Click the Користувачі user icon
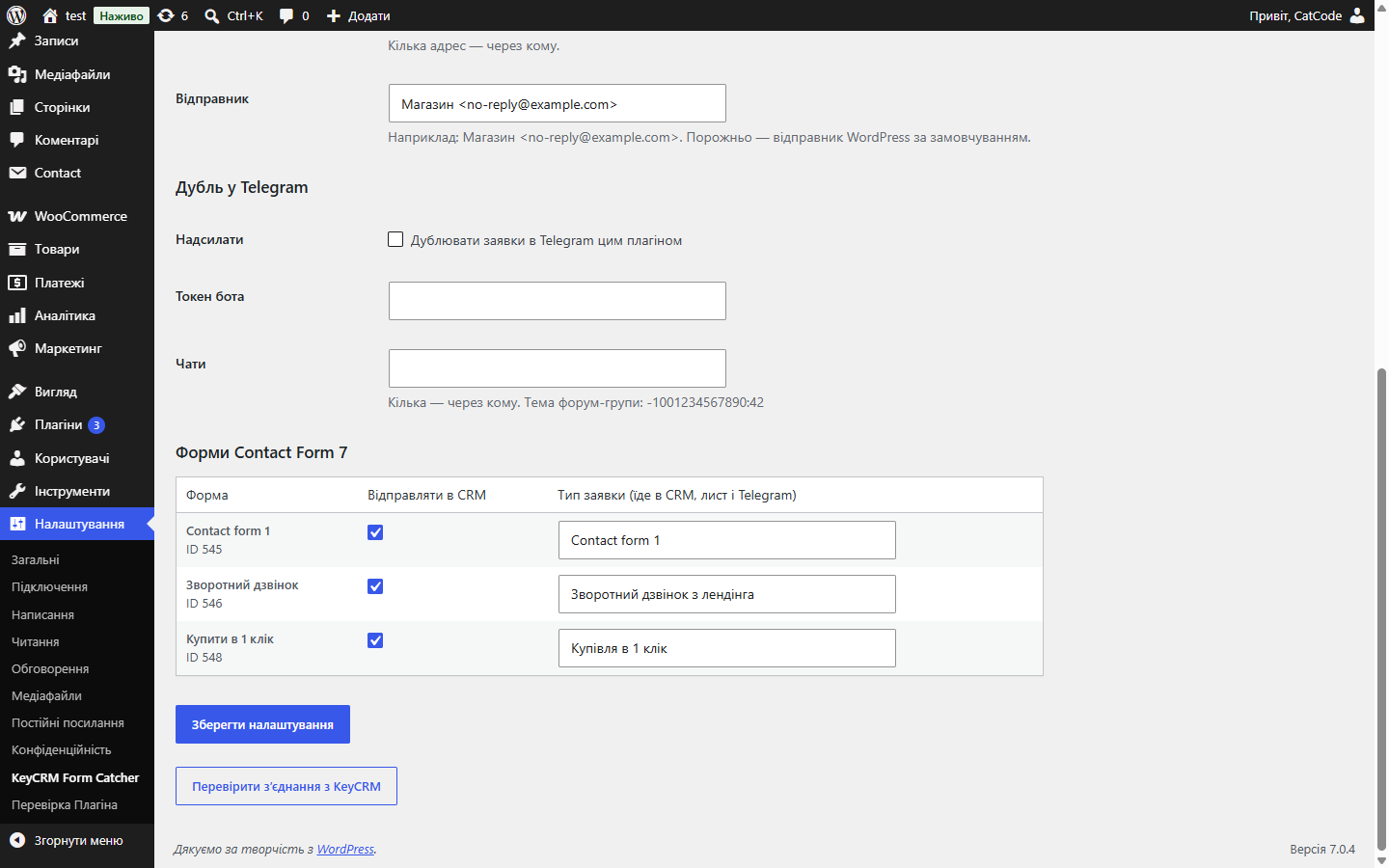Image resolution: width=1389 pixels, height=868 pixels. click(x=17, y=458)
